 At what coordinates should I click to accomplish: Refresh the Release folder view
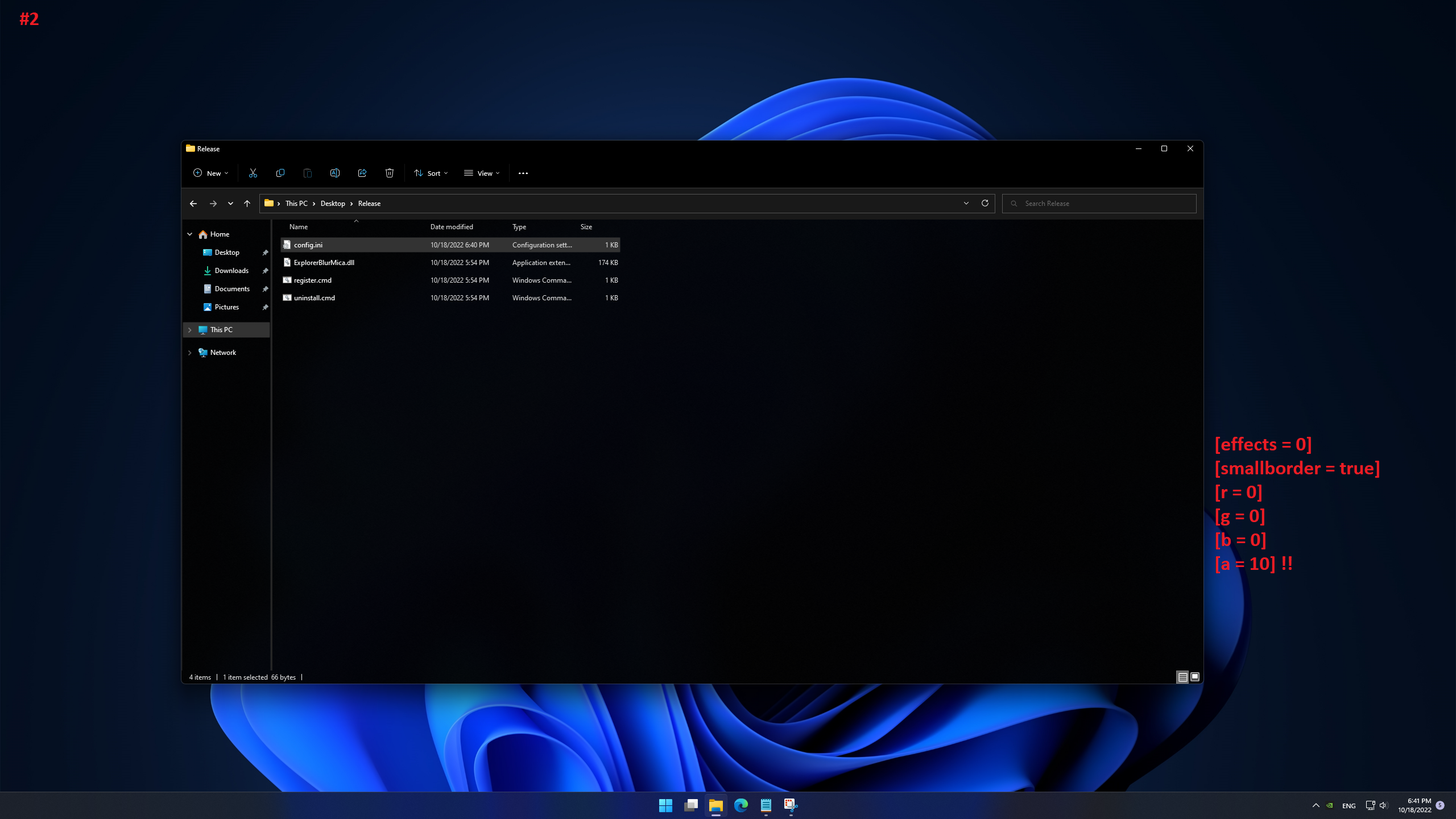(985, 203)
